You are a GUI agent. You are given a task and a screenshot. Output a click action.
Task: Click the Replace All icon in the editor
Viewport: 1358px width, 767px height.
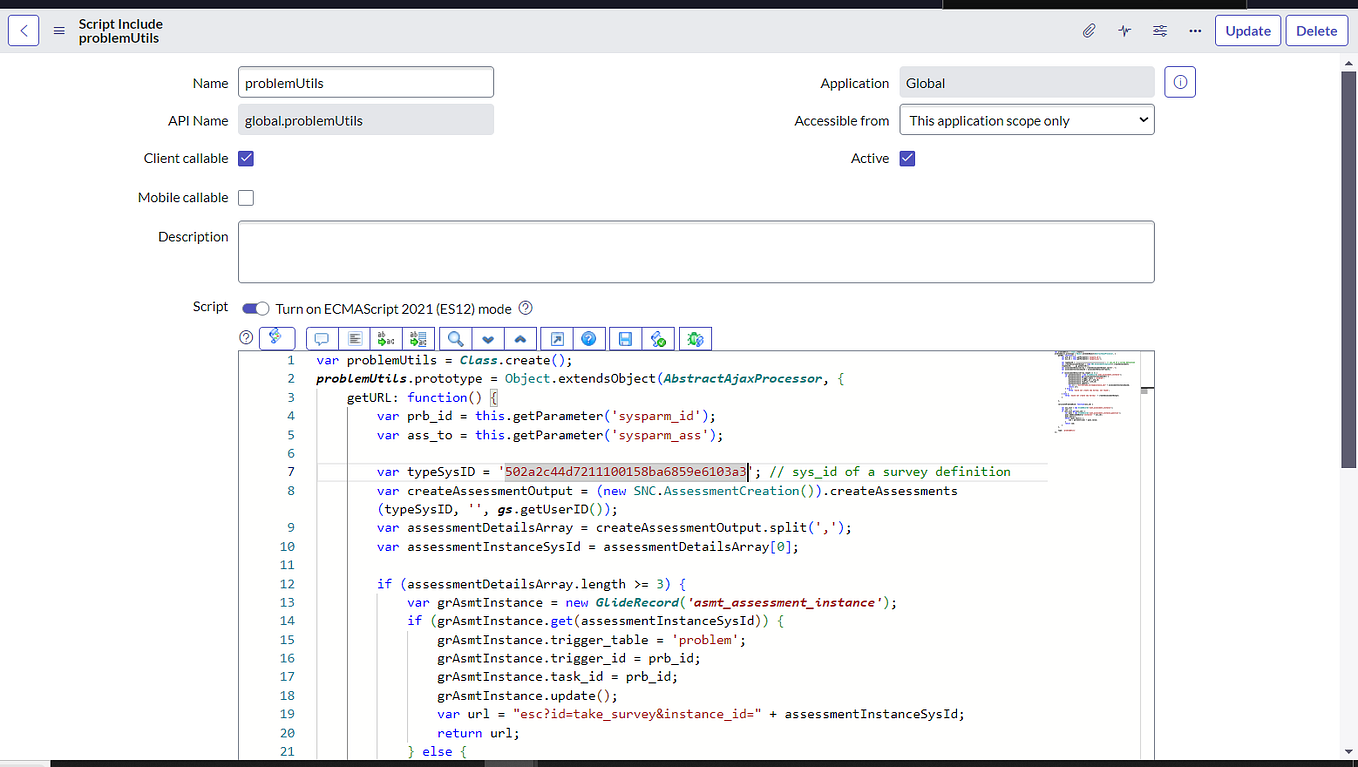pos(418,338)
